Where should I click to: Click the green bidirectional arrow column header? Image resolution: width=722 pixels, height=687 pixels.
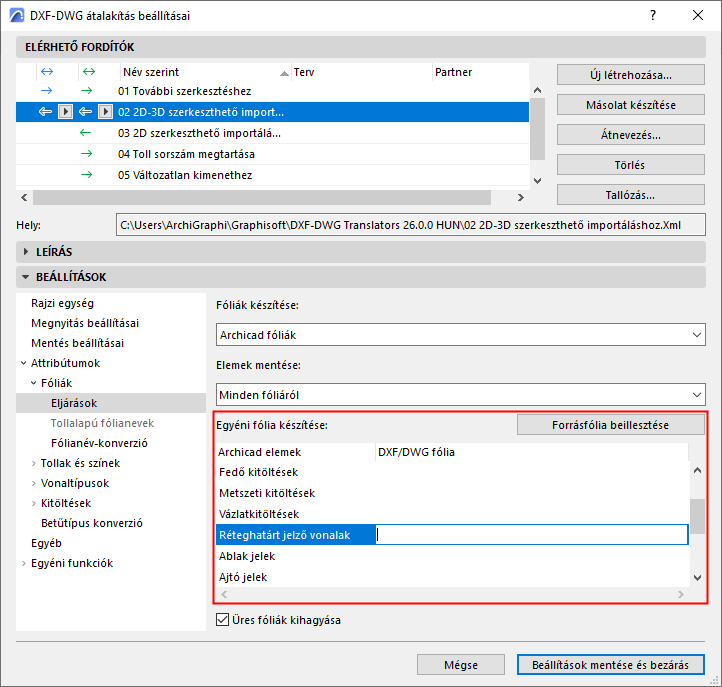click(89, 71)
